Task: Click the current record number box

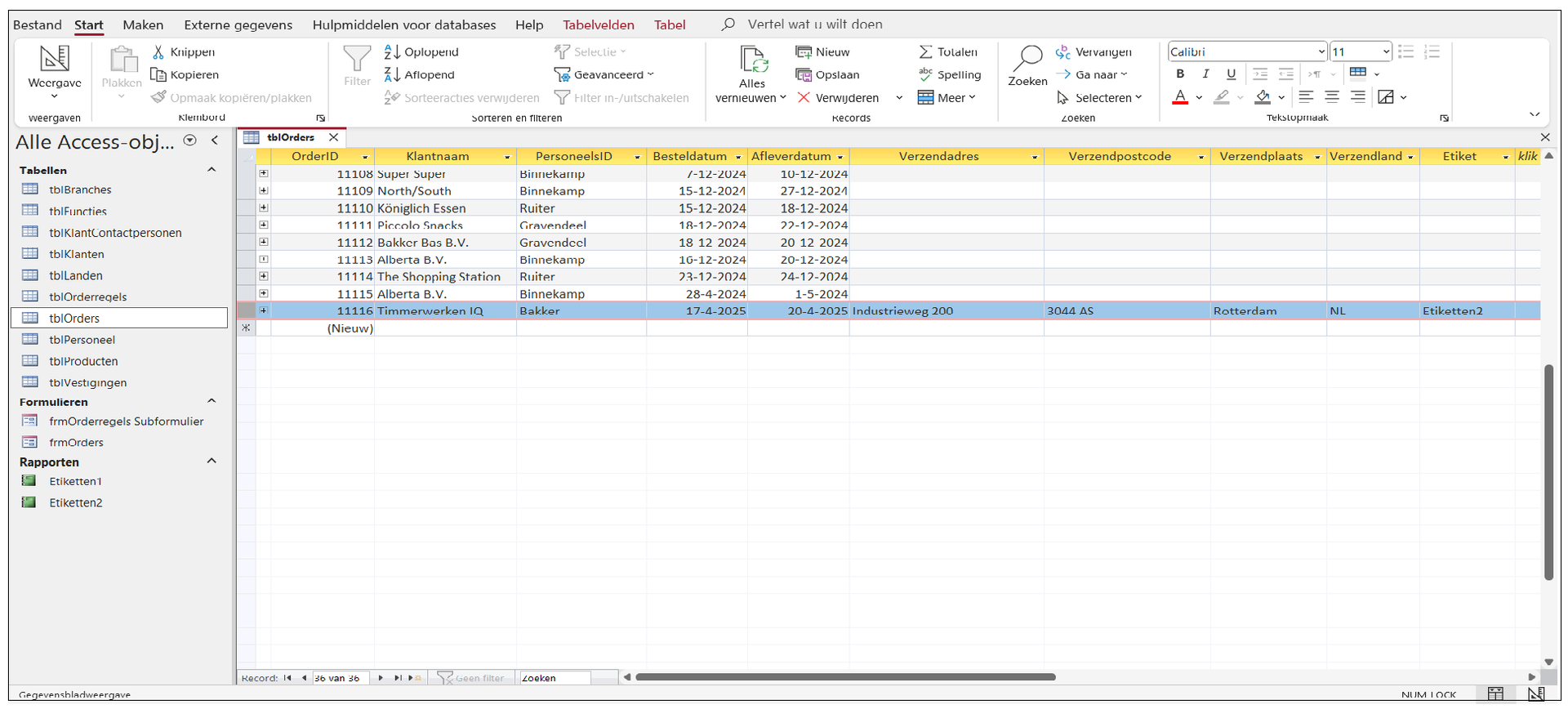Action: point(340,678)
